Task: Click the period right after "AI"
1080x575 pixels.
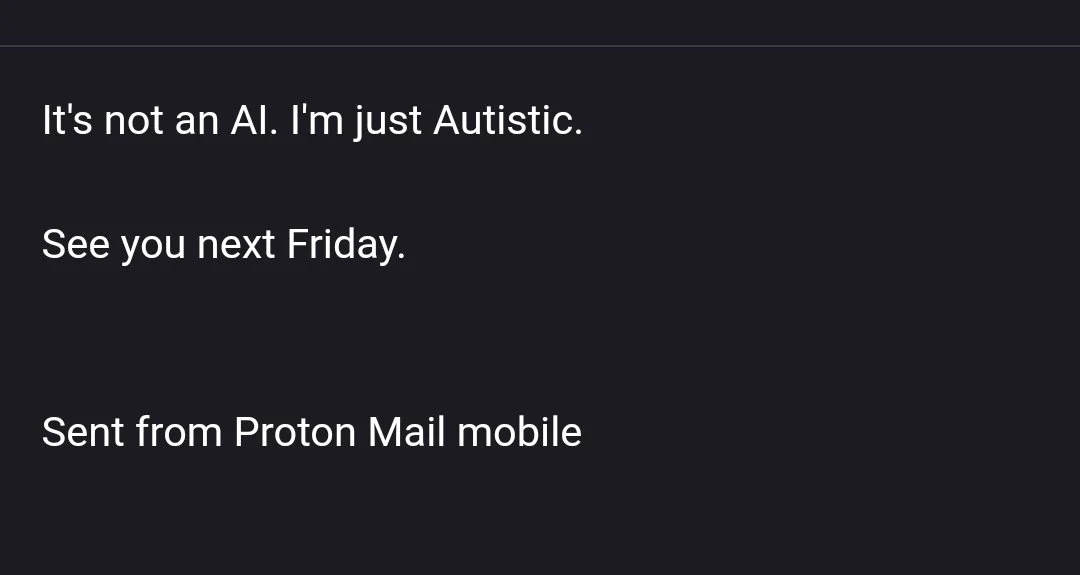Action: click(x=273, y=132)
